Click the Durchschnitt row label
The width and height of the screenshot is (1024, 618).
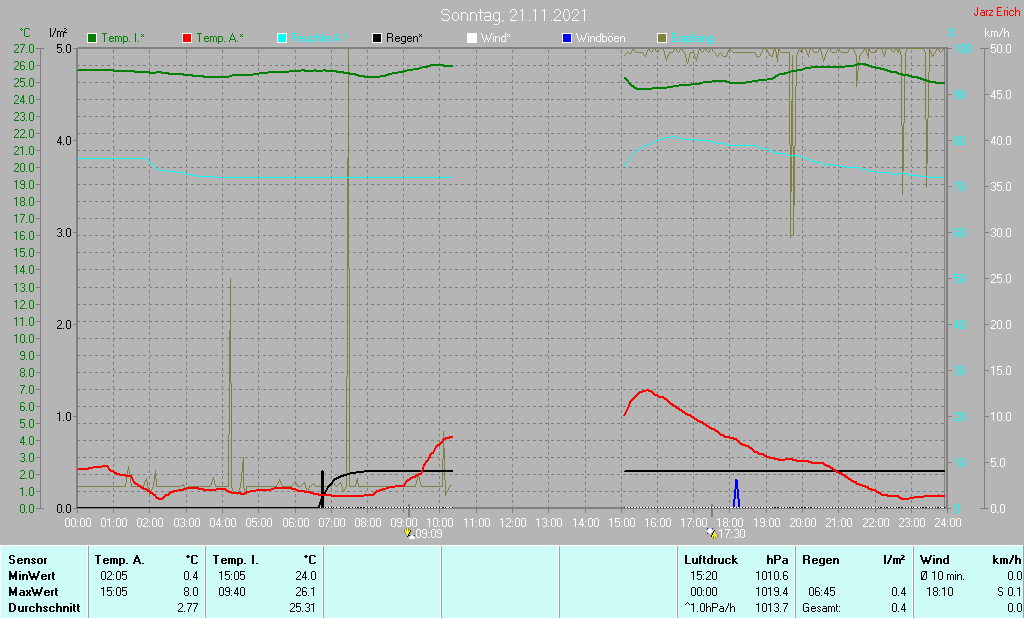(44, 608)
